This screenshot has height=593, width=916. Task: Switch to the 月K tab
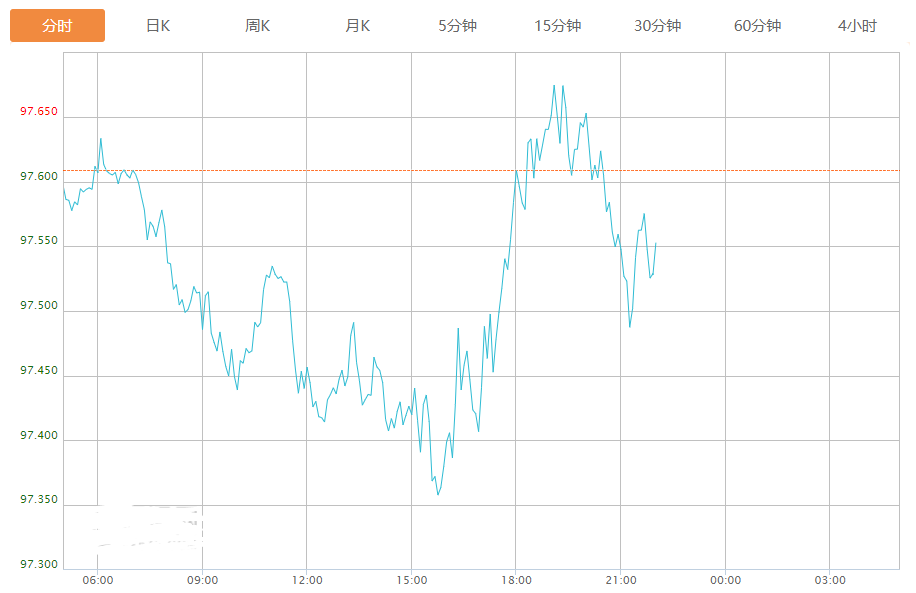[358, 26]
